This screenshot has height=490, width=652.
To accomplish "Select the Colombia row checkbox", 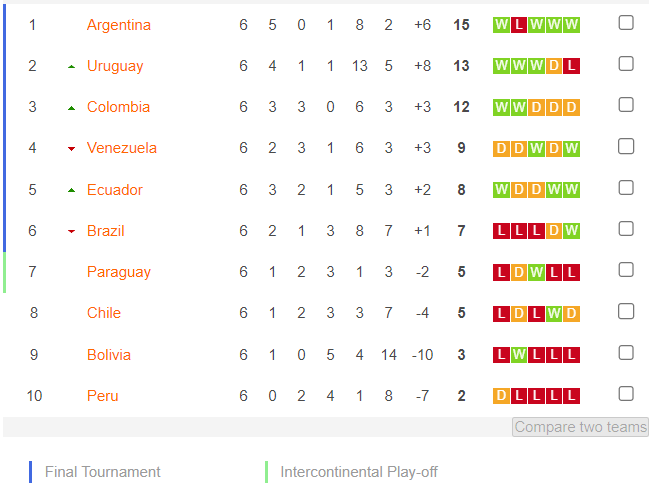I will (x=626, y=105).
